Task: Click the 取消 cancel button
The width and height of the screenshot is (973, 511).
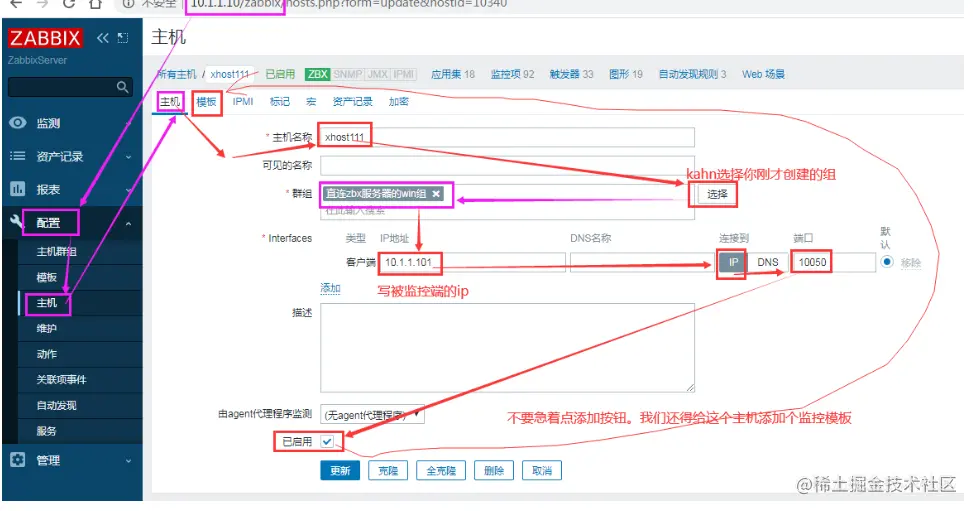Action: coord(542,471)
